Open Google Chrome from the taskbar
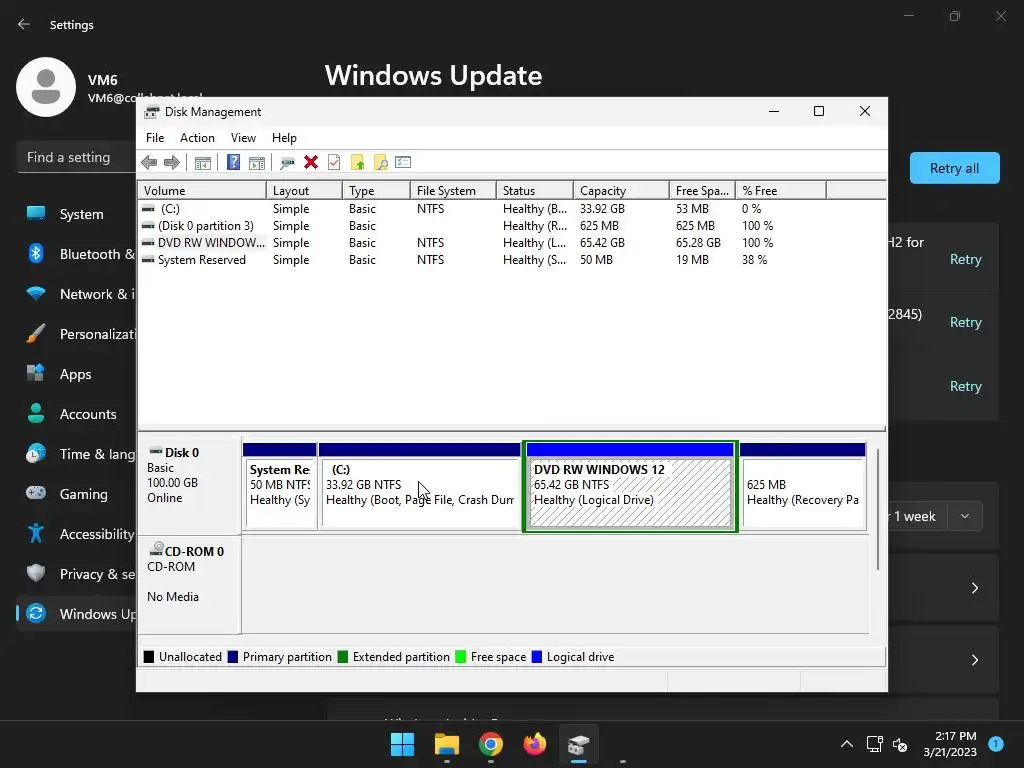 tap(490, 744)
